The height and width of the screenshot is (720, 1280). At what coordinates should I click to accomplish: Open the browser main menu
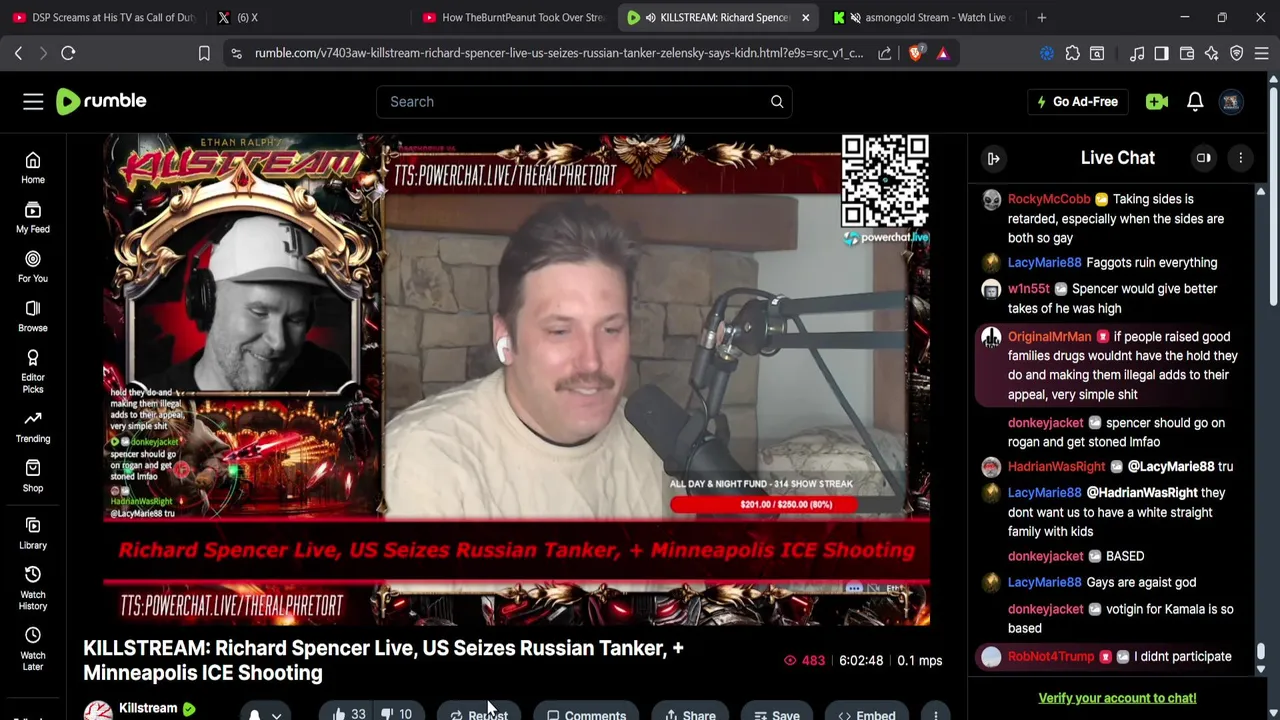[1262, 53]
